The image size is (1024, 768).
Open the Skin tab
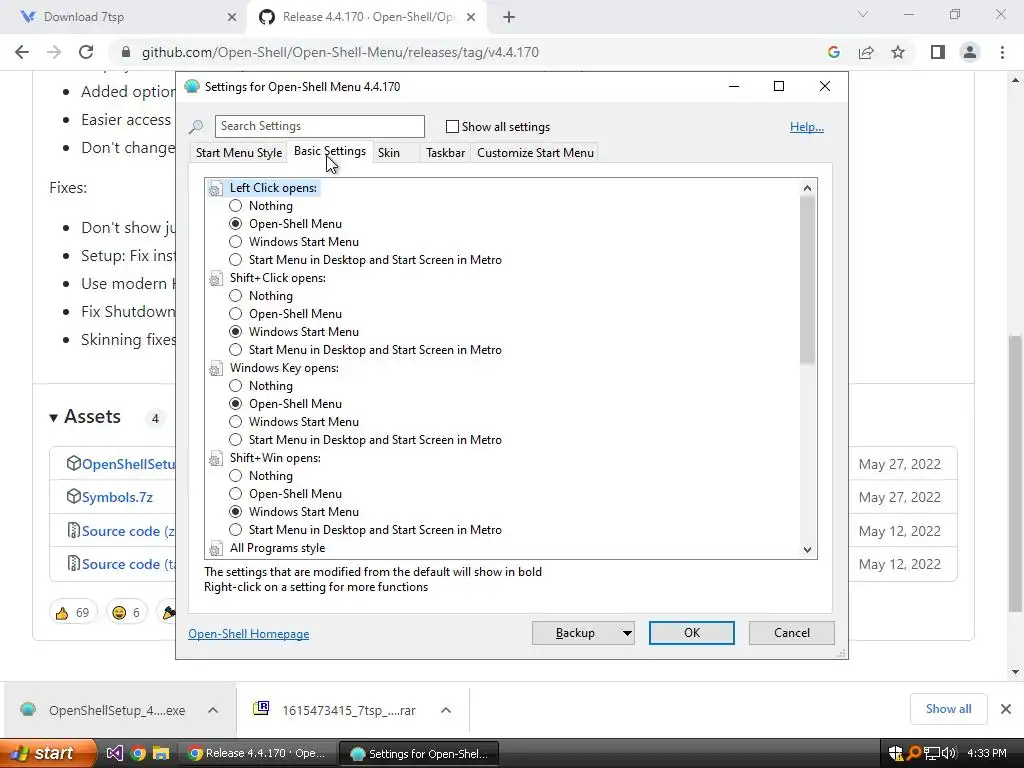[389, 153]
